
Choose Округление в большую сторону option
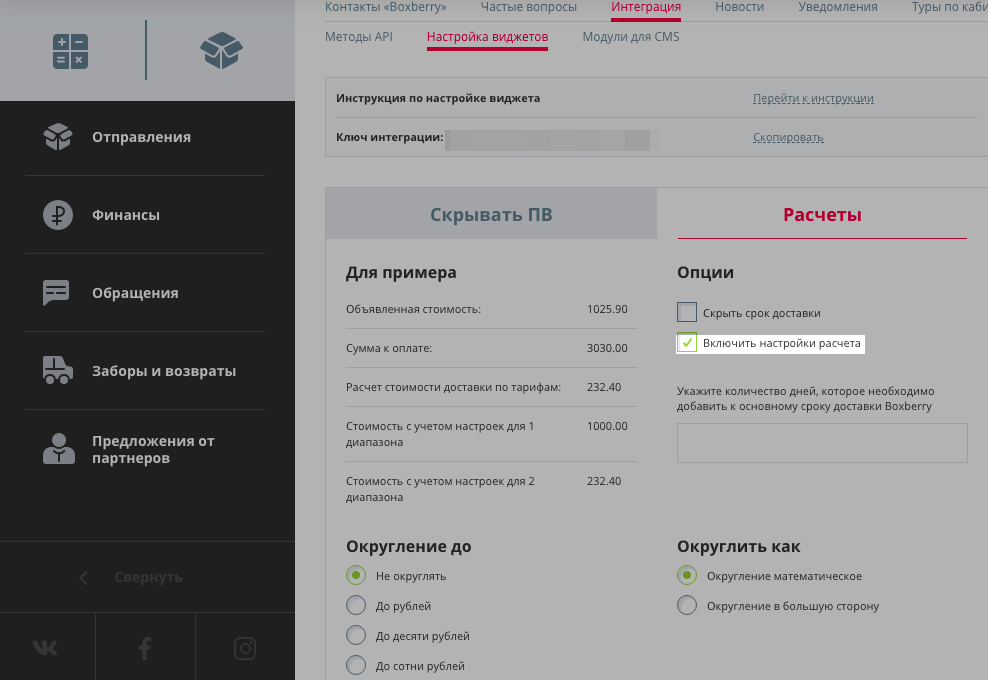tap(687, 605)
